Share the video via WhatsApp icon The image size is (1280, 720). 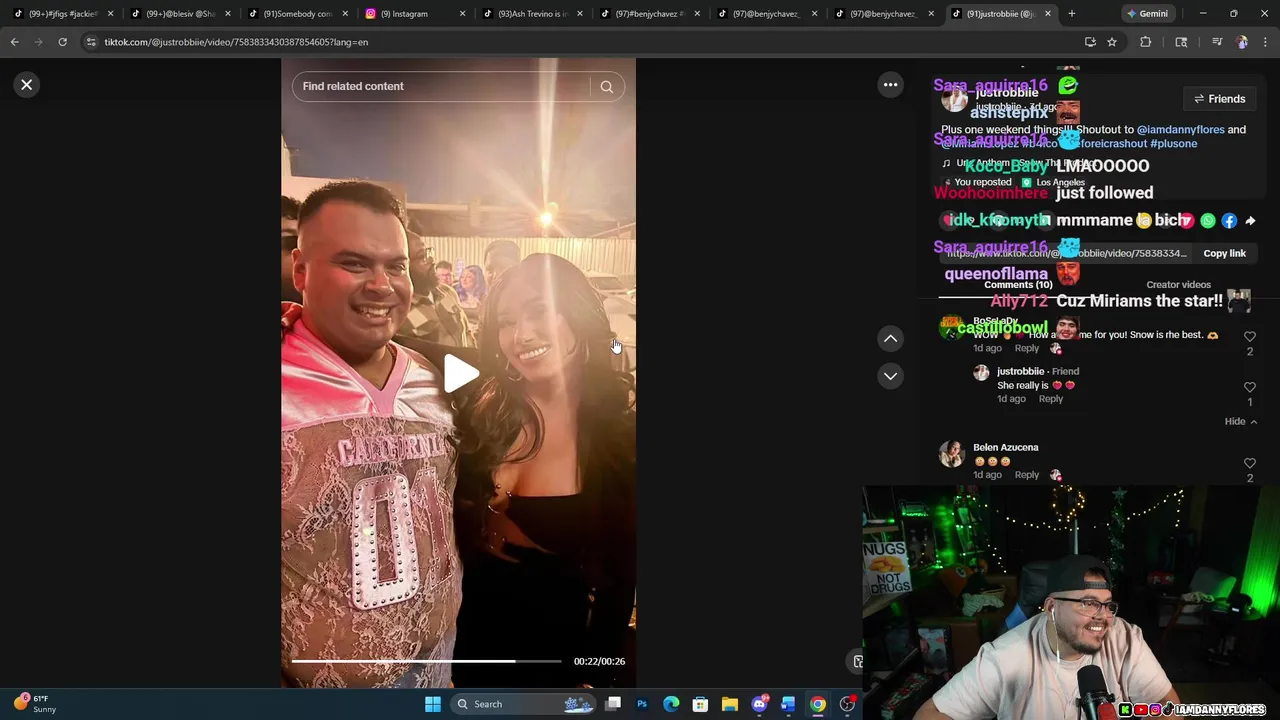click(1208, 221)
